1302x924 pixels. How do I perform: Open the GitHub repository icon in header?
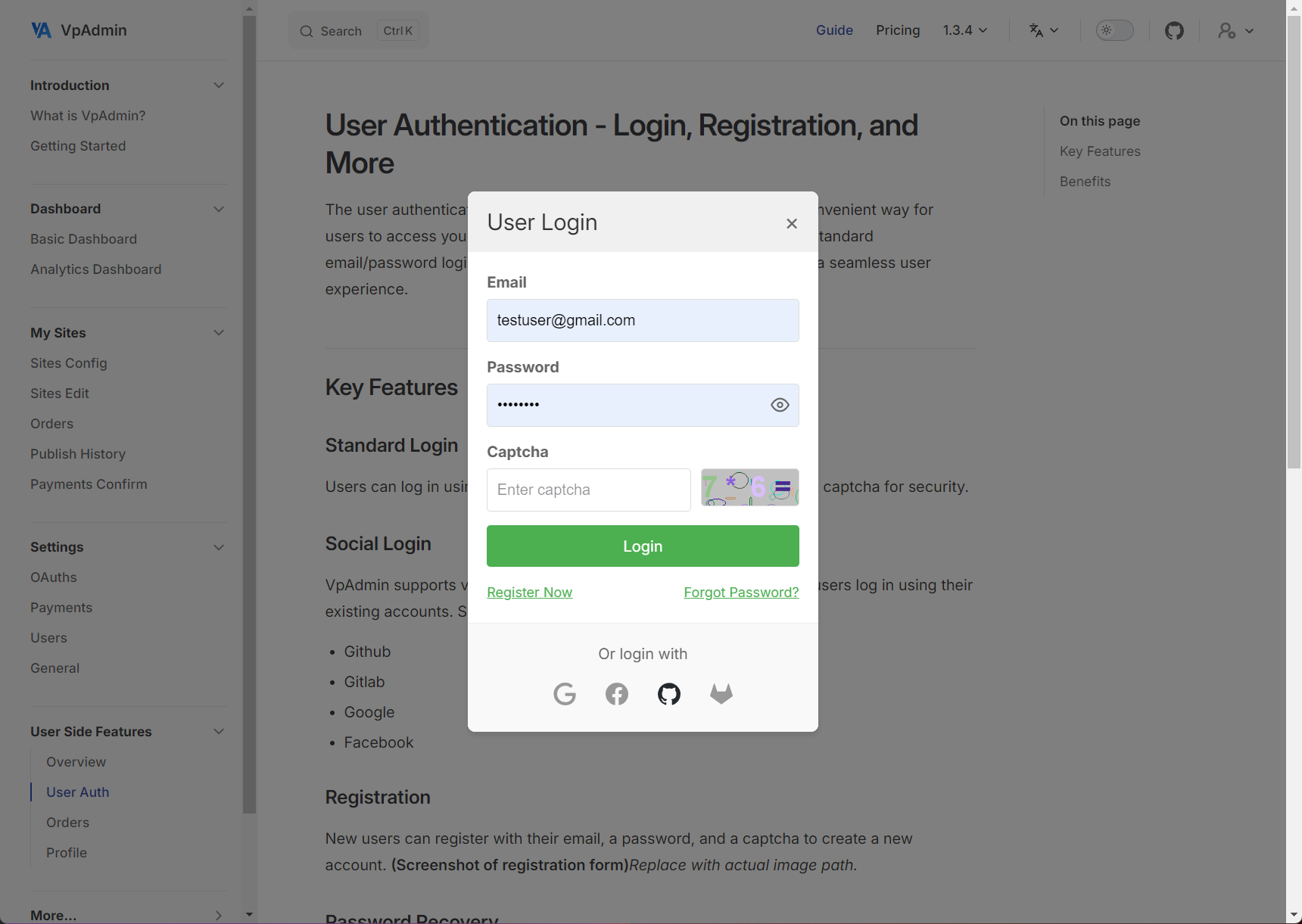pos(1174,31)
